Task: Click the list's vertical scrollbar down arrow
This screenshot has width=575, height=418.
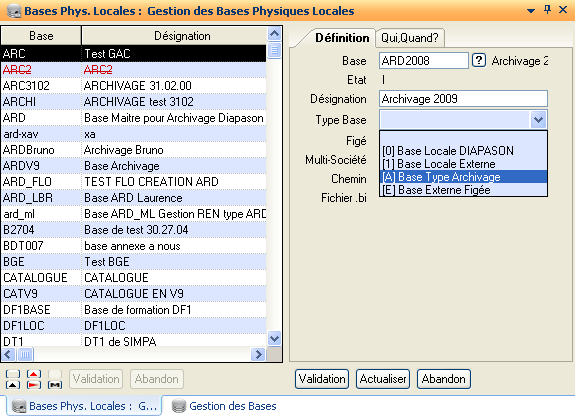Action: point(274,338)
